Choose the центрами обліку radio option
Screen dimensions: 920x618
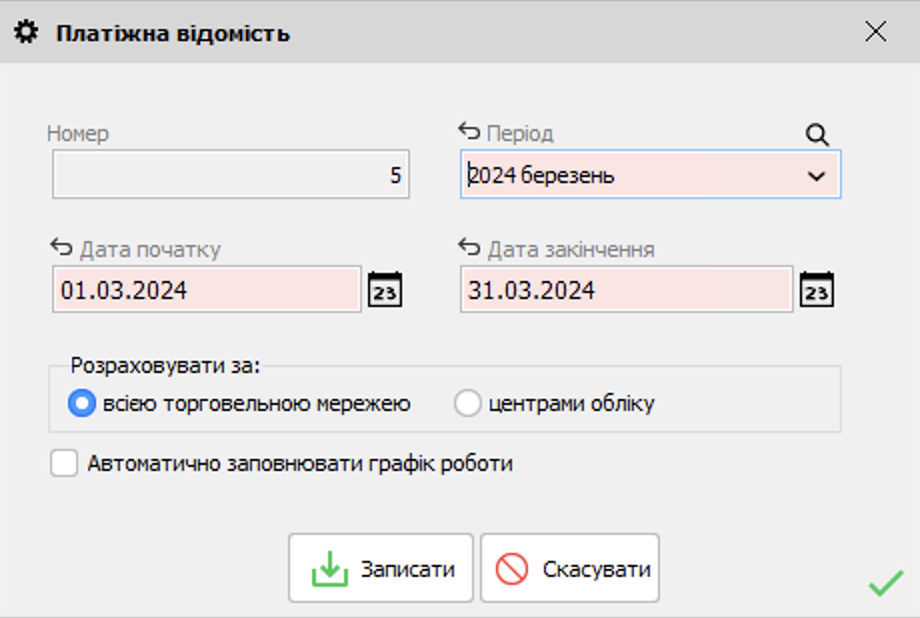pos(468,404)
